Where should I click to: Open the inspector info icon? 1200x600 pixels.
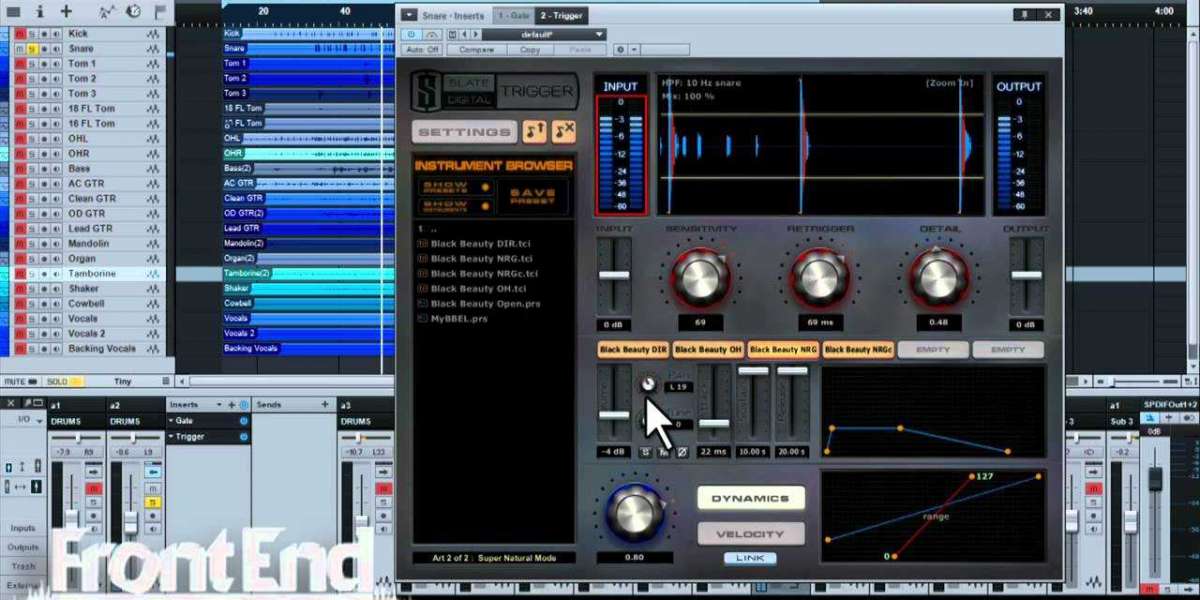(40, 12)
